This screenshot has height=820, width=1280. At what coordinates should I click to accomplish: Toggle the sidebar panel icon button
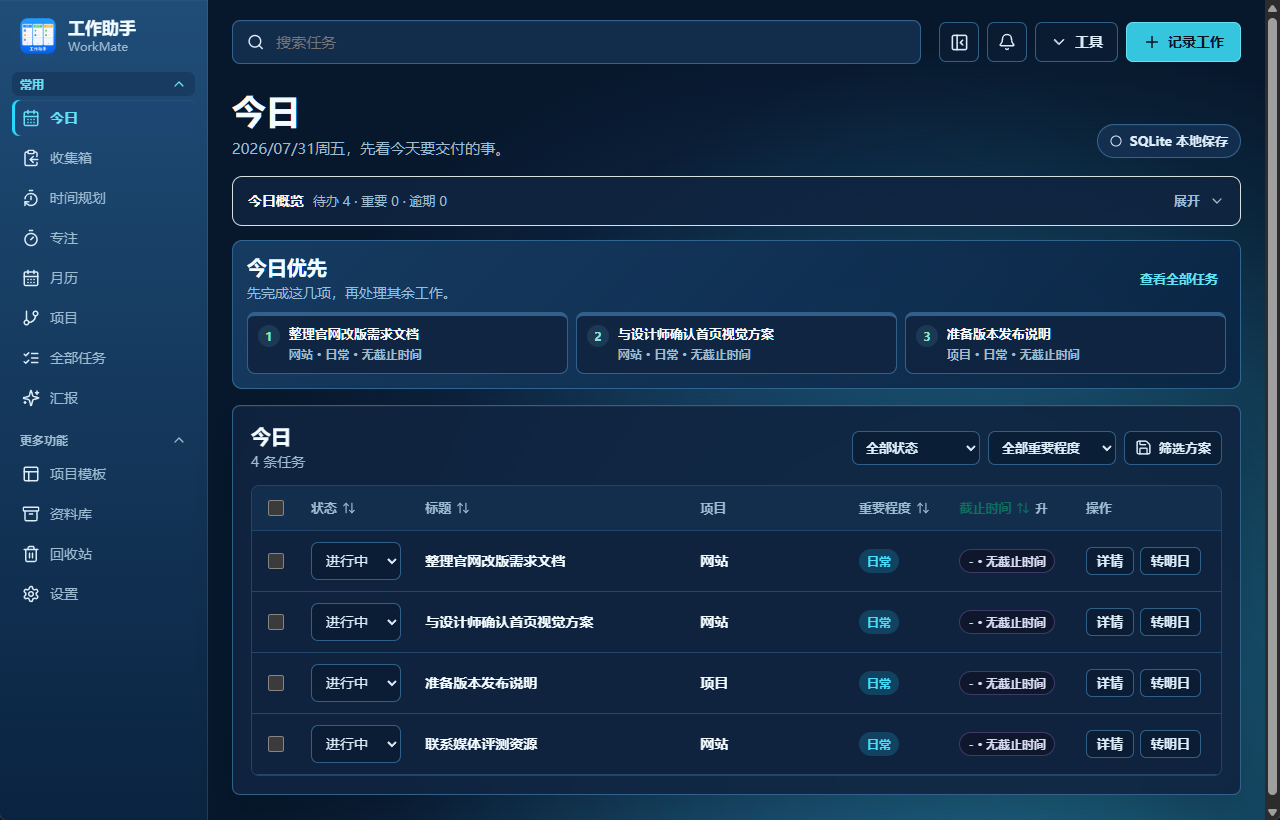coord(959,42)
